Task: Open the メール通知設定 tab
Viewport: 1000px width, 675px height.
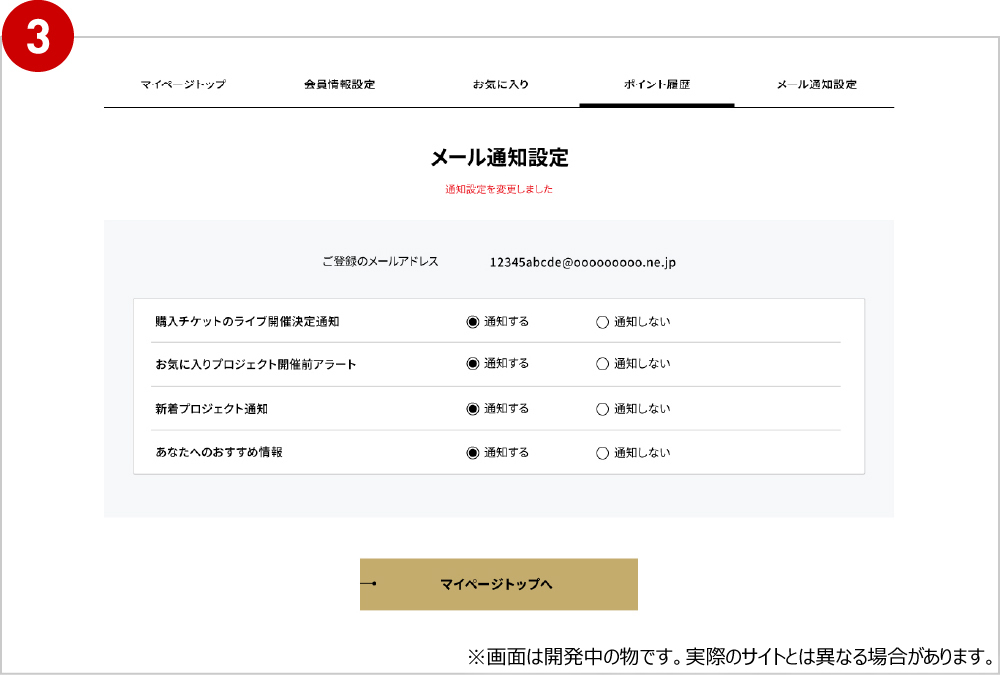Action: [816, 84]
